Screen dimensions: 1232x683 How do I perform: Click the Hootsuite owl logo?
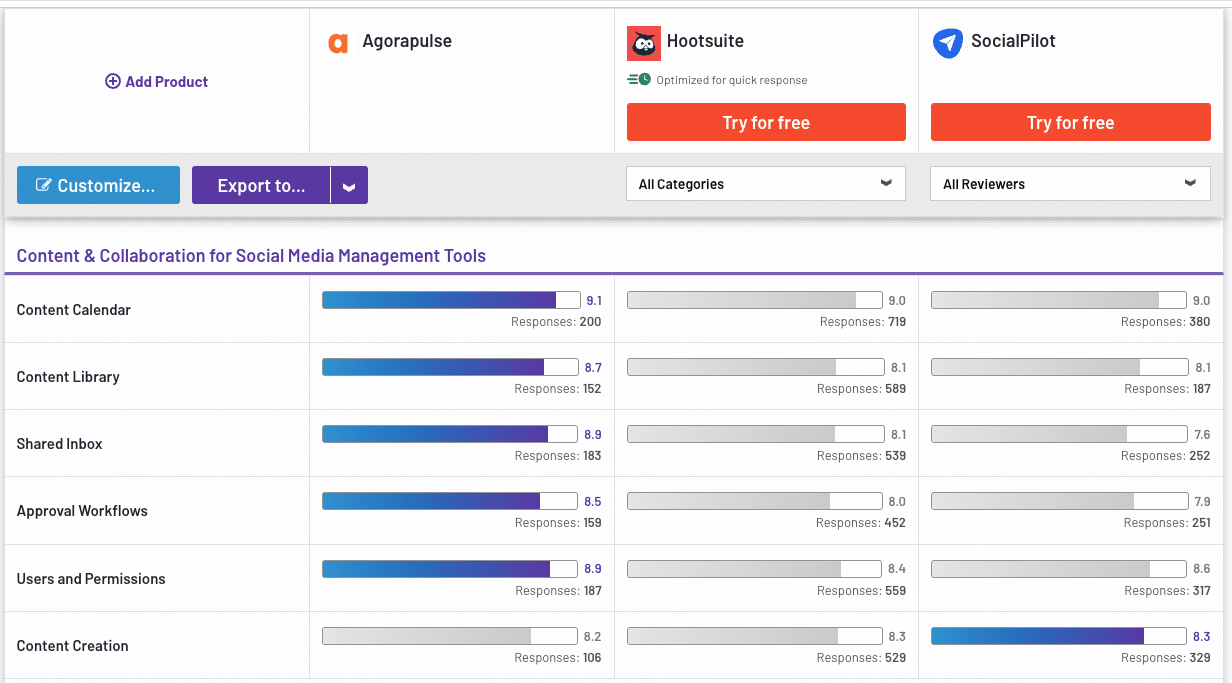[x=643, y=42]
